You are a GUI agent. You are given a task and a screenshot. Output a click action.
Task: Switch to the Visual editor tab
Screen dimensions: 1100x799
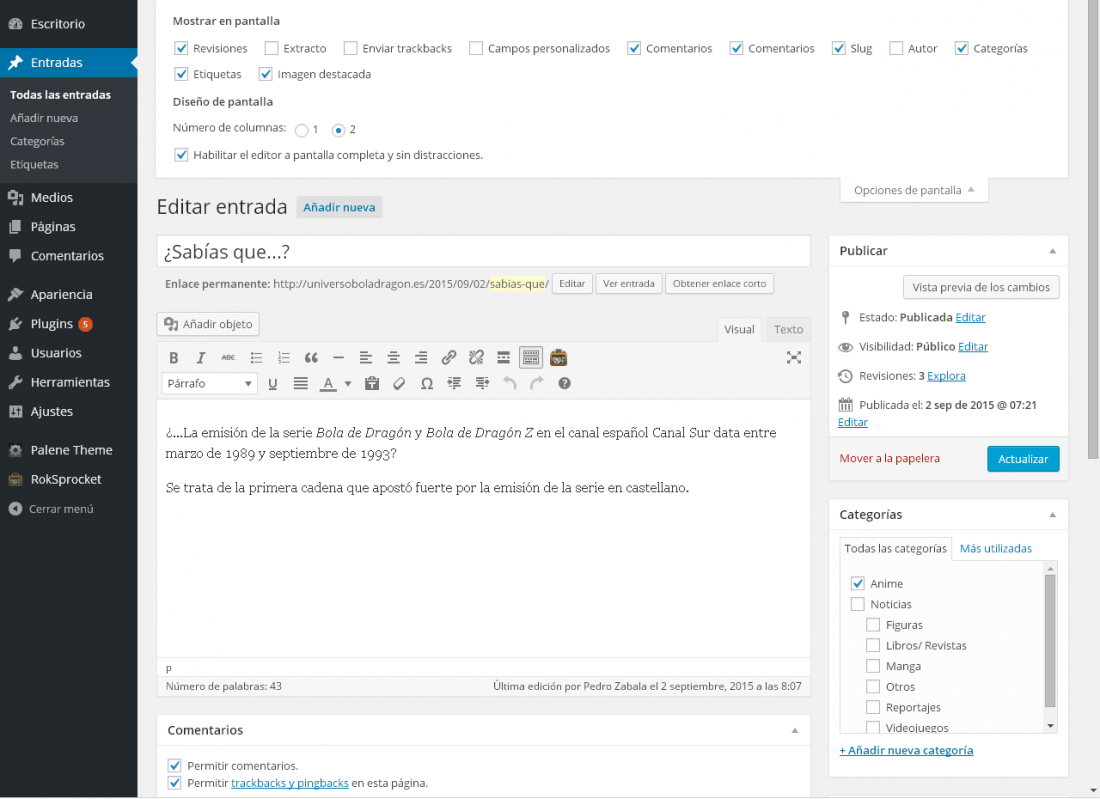pyautogui.click(x=739, y=330)
